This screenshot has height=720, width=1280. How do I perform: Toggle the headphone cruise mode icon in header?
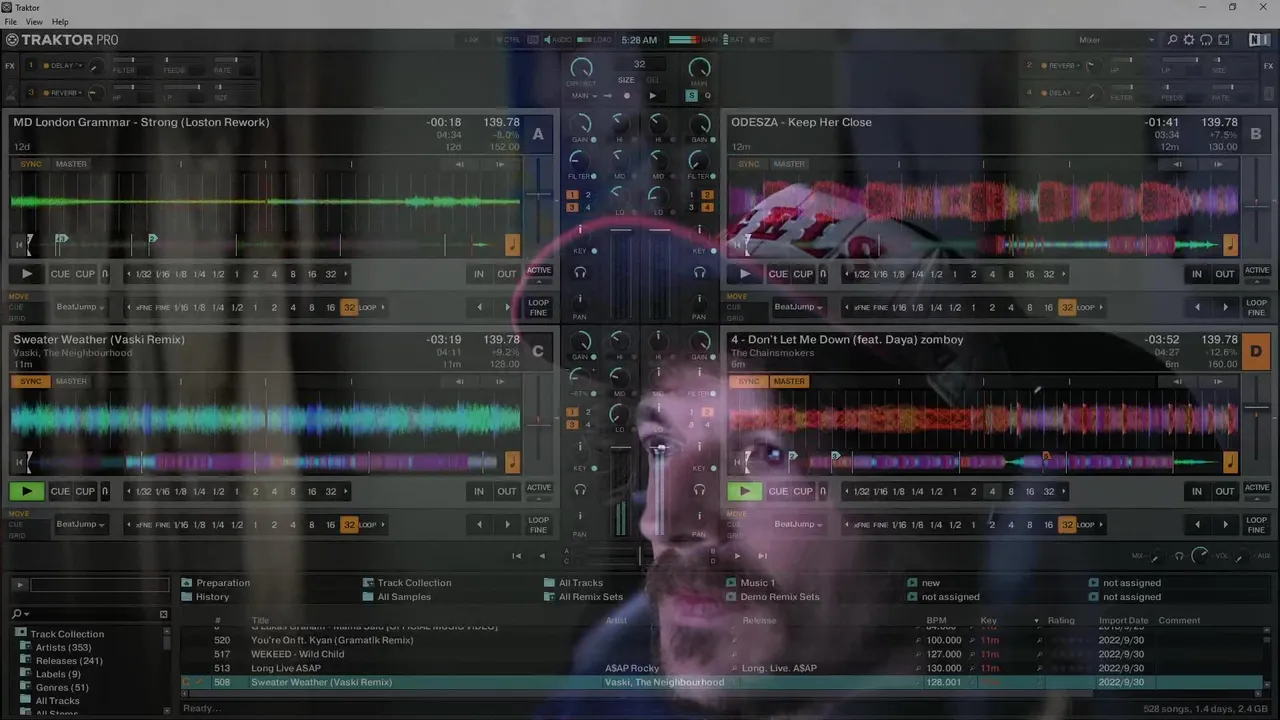pos(1206,40)
